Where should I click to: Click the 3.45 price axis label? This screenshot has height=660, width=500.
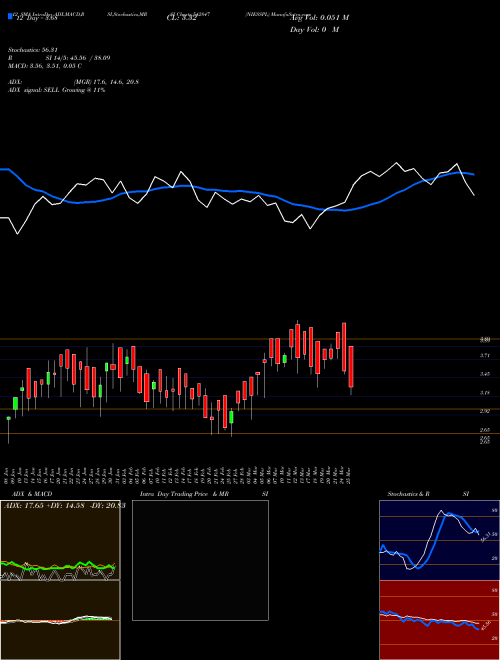485,374
